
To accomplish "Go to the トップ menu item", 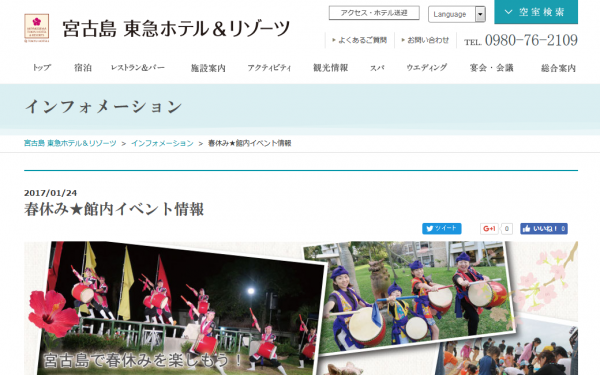I will [42, 68].
